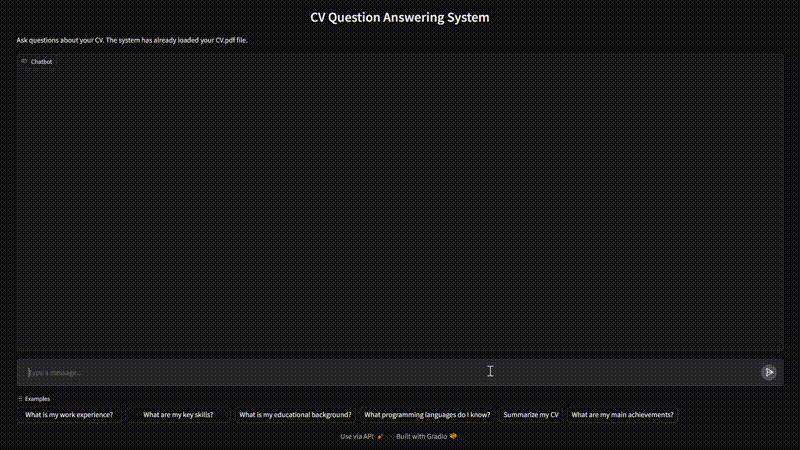The height and width of the screenshot is (450, 800).
Task: Select 'What is my work experience?' example
Action: click(x=69, y=414)
